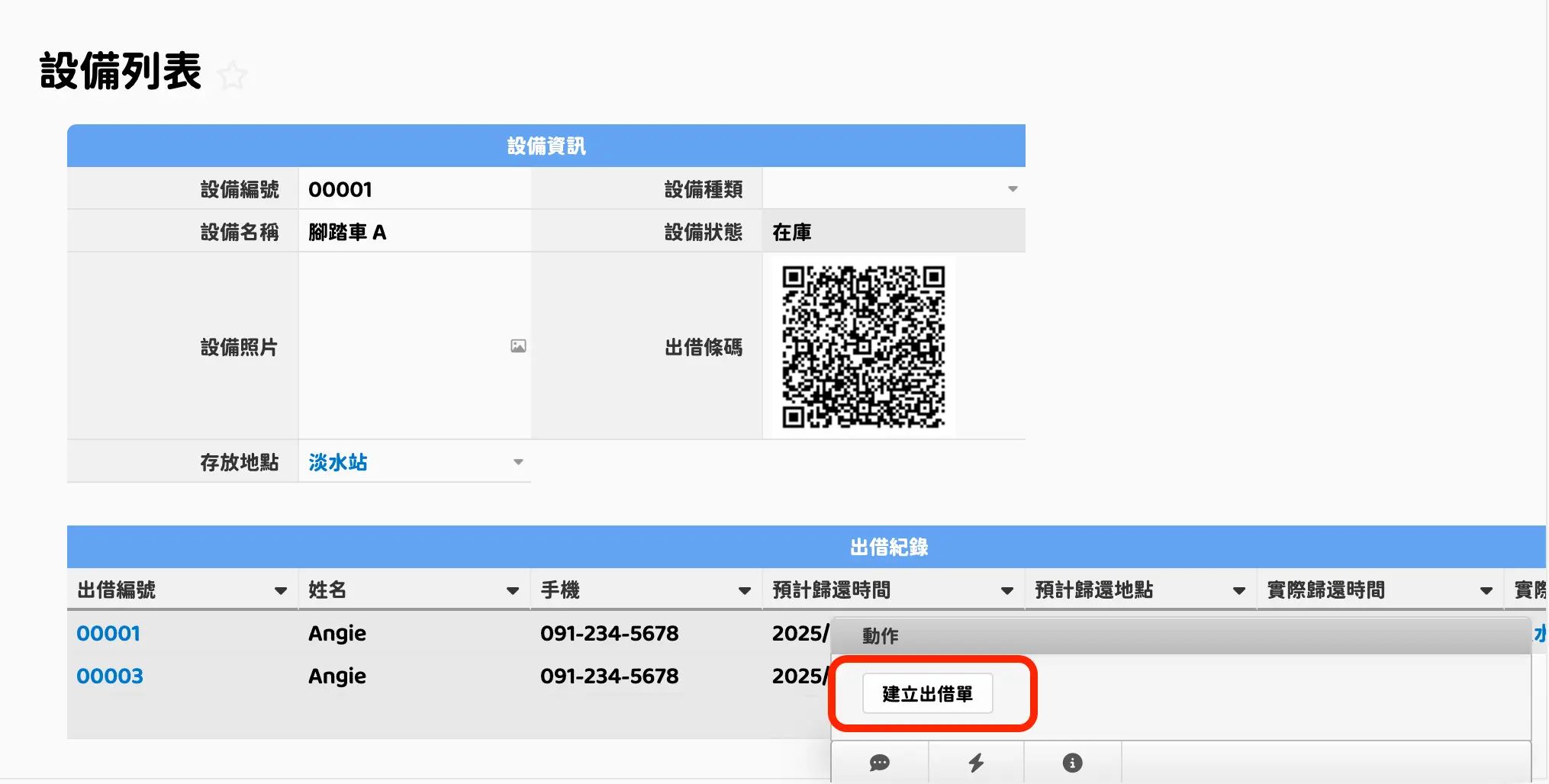Open the info circle icon tab
Image resolution: width=1549 pixels, height=784 pixels.
click(x=1072, y=763)
